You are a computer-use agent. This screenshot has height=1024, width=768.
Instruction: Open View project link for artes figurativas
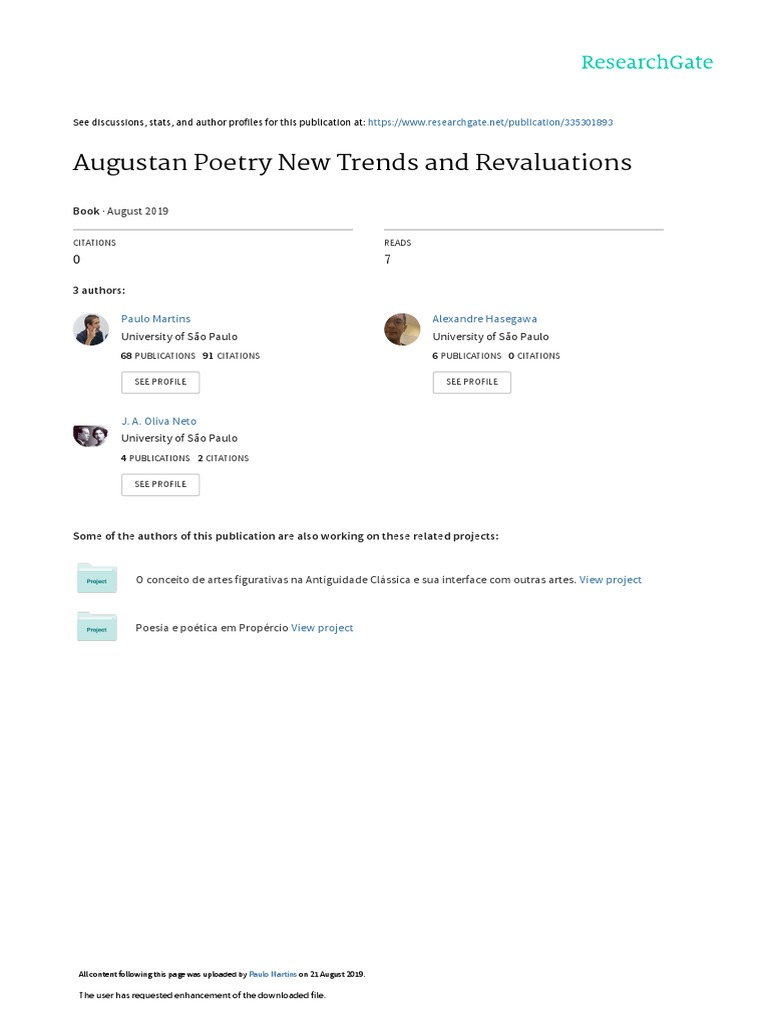click(x=610, y=580)
